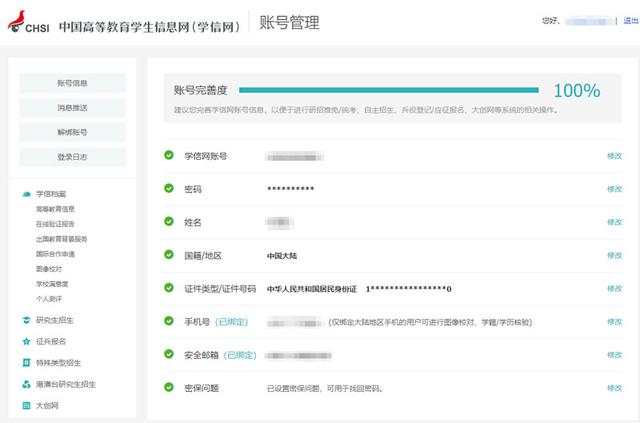
Task: Open 高等教育信息 in sidebar
Action: tap(55, 209)
